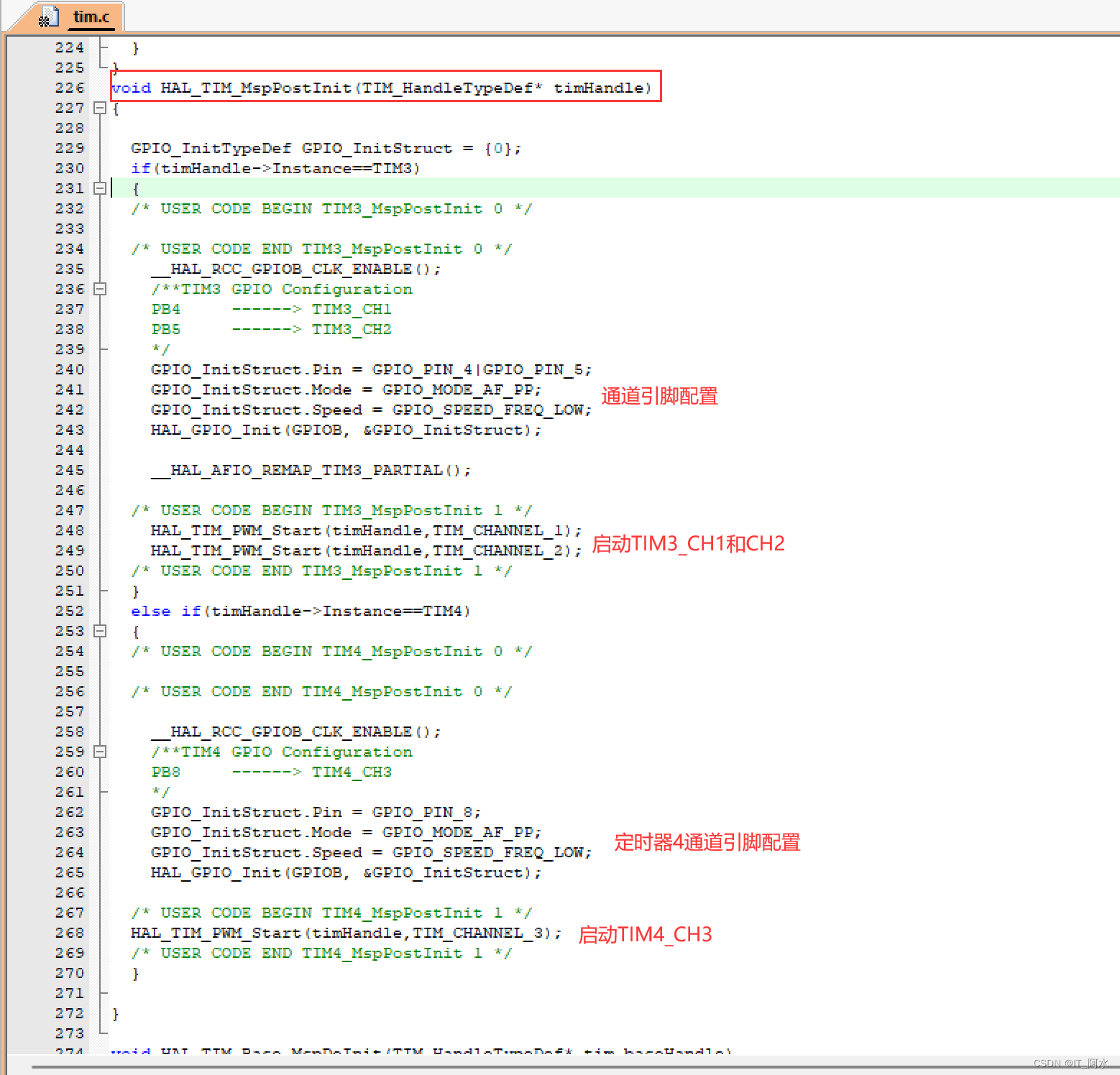Click the GPIO_PIN_4|GPIO_PIN_5 assignment line
The height and width of the screenshot is (1075, 1120).
point(371,369)
